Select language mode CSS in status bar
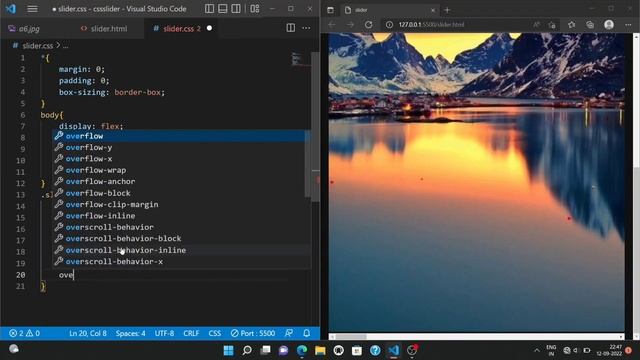 click(x=215, y=333)
